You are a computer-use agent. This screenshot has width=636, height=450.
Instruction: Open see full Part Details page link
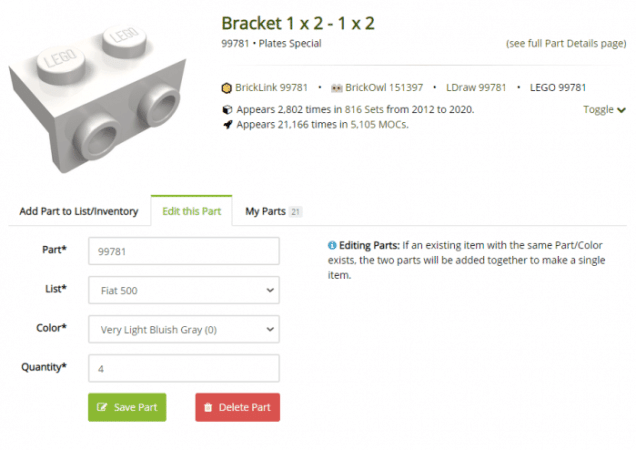click(x=566, y=43)
